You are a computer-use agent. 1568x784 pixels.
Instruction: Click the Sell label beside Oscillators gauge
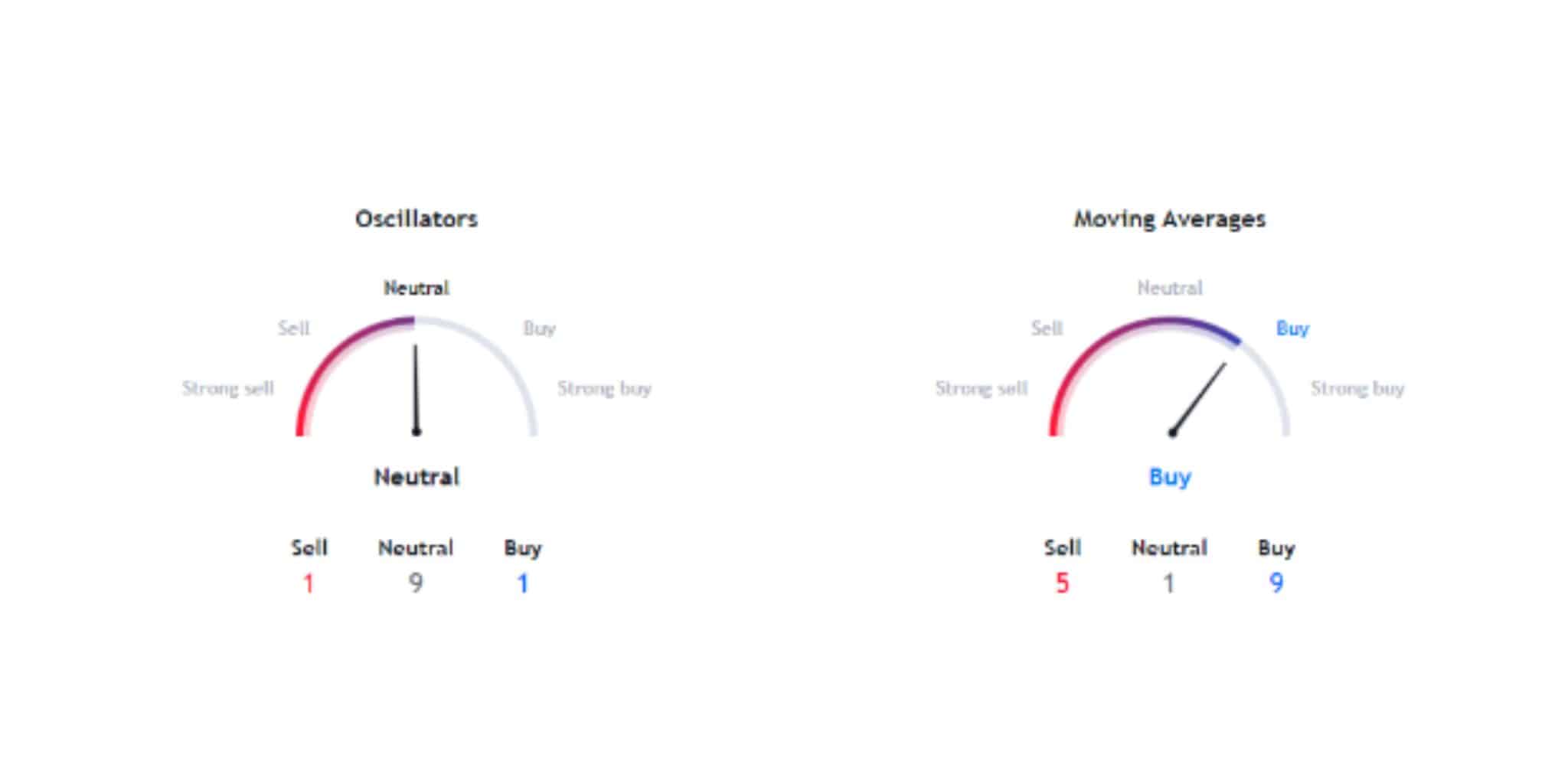(293, 328)
